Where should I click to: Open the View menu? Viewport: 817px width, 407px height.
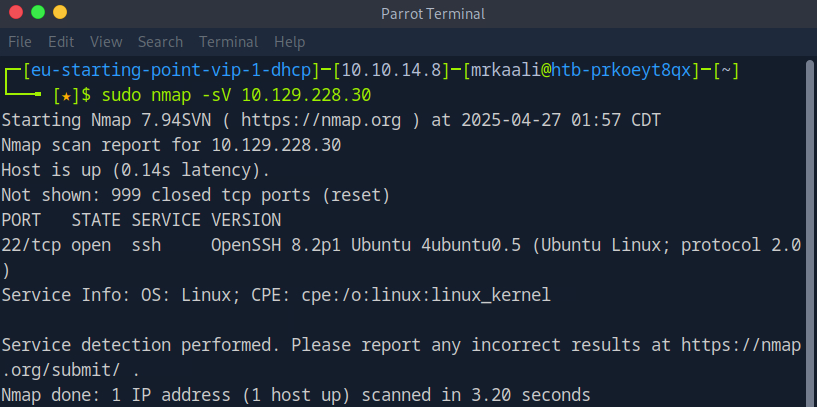105,42
